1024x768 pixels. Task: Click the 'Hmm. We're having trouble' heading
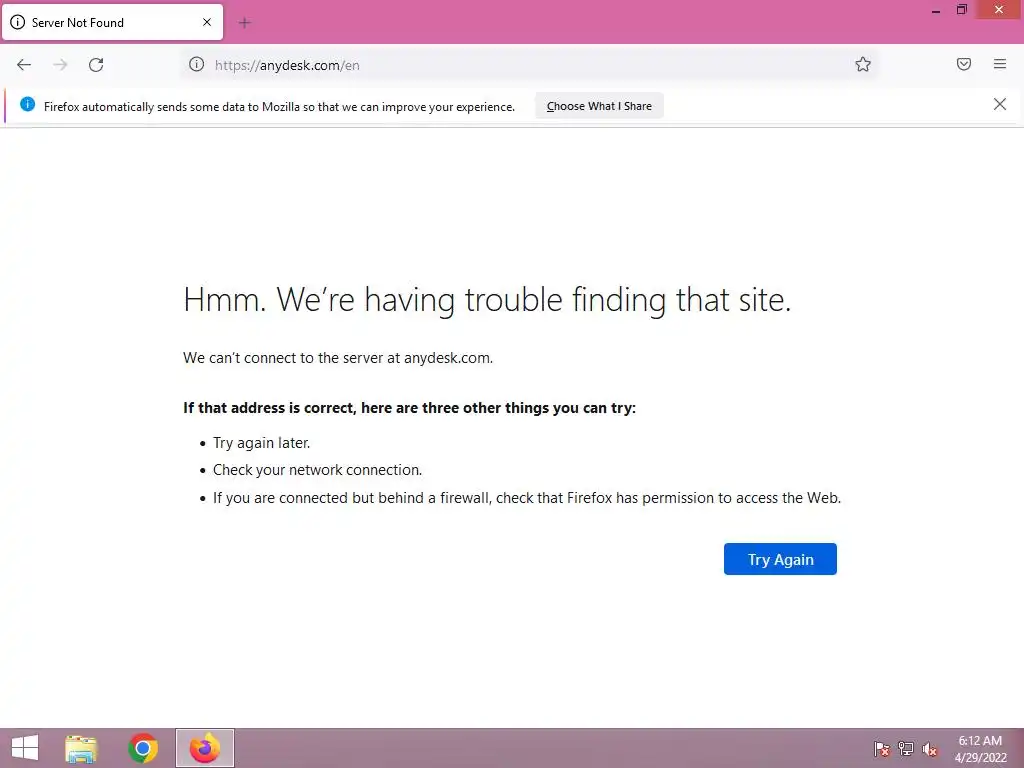pos(487,300)
